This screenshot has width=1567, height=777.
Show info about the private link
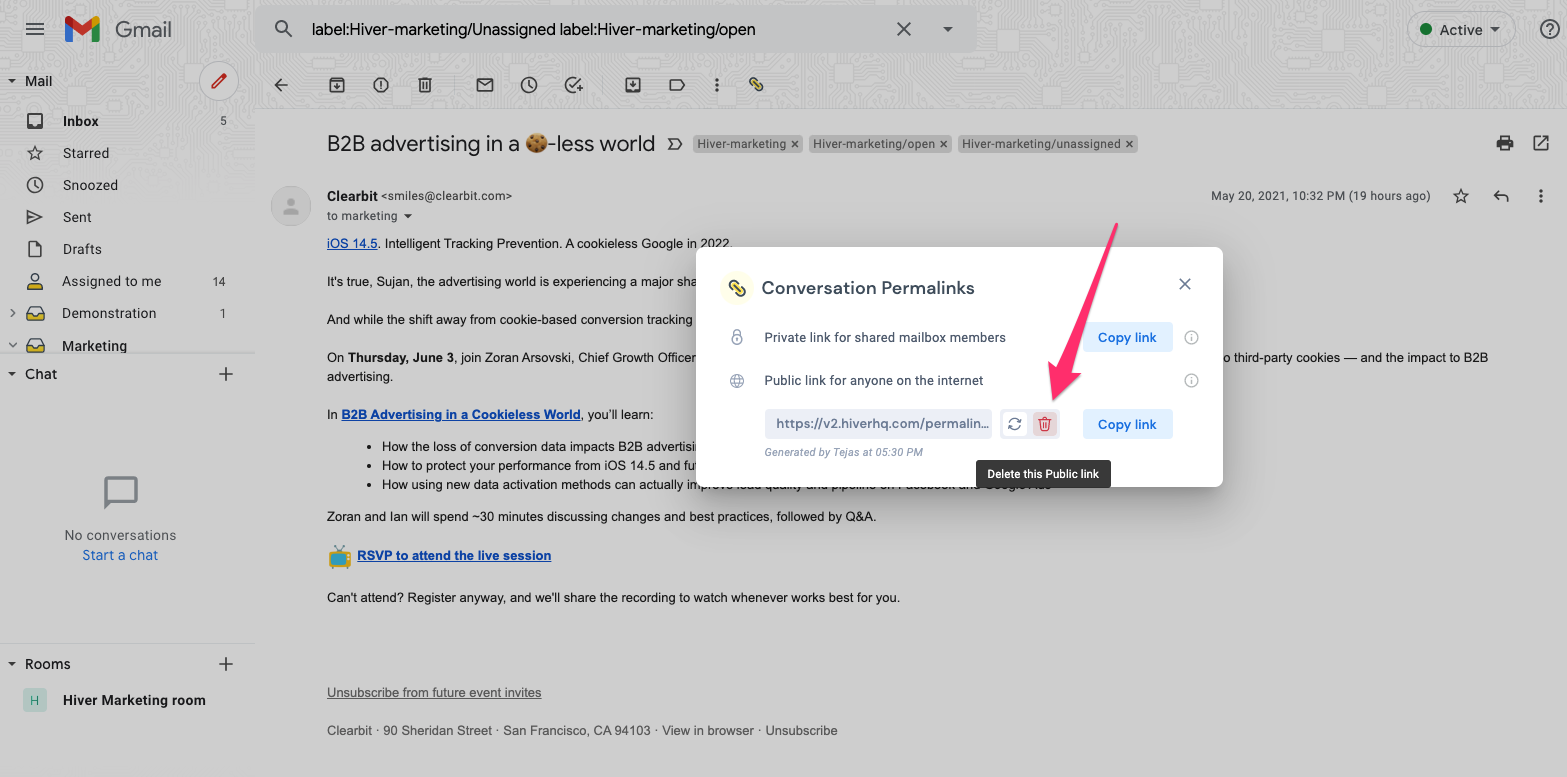(1191, 337)
